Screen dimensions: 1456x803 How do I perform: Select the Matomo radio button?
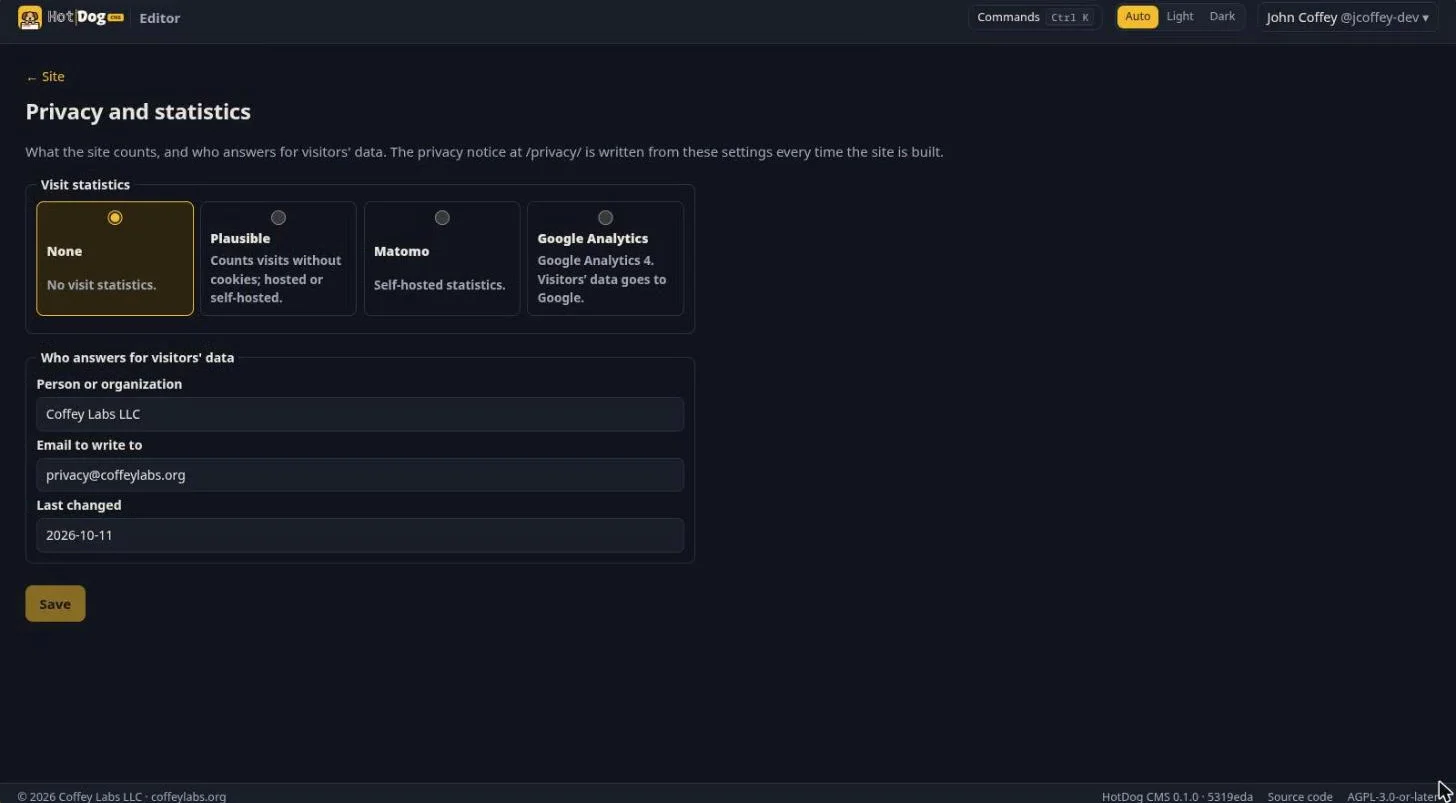[x=442, y=217]
